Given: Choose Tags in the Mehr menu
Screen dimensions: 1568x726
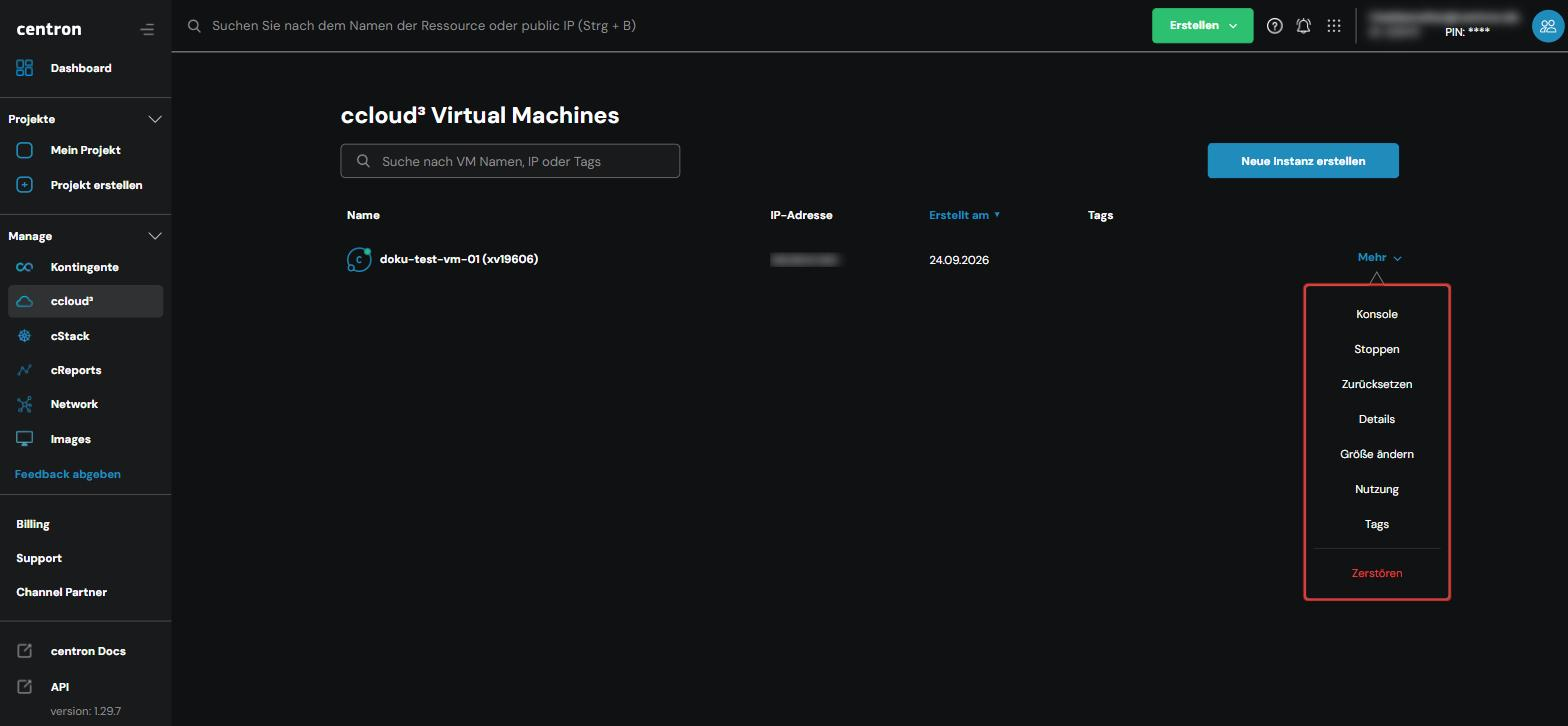Looking at the screenshot, I should coord(1377,524).
